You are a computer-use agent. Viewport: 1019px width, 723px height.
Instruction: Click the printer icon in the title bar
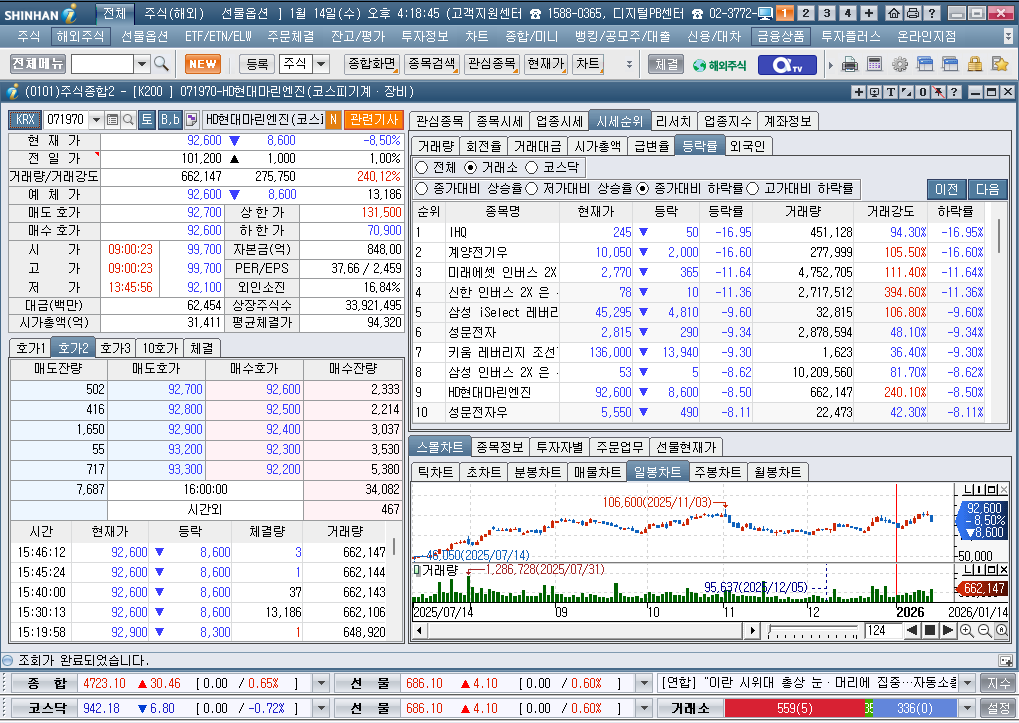tap(913, 13)
